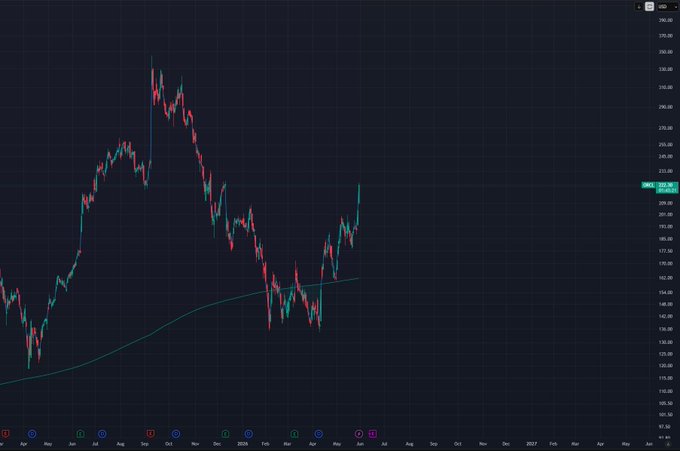Image resolution: width=680 pixels, height=451 pixels.
Task: Click the green earnings marker above Dec
Action: [226, 433]
